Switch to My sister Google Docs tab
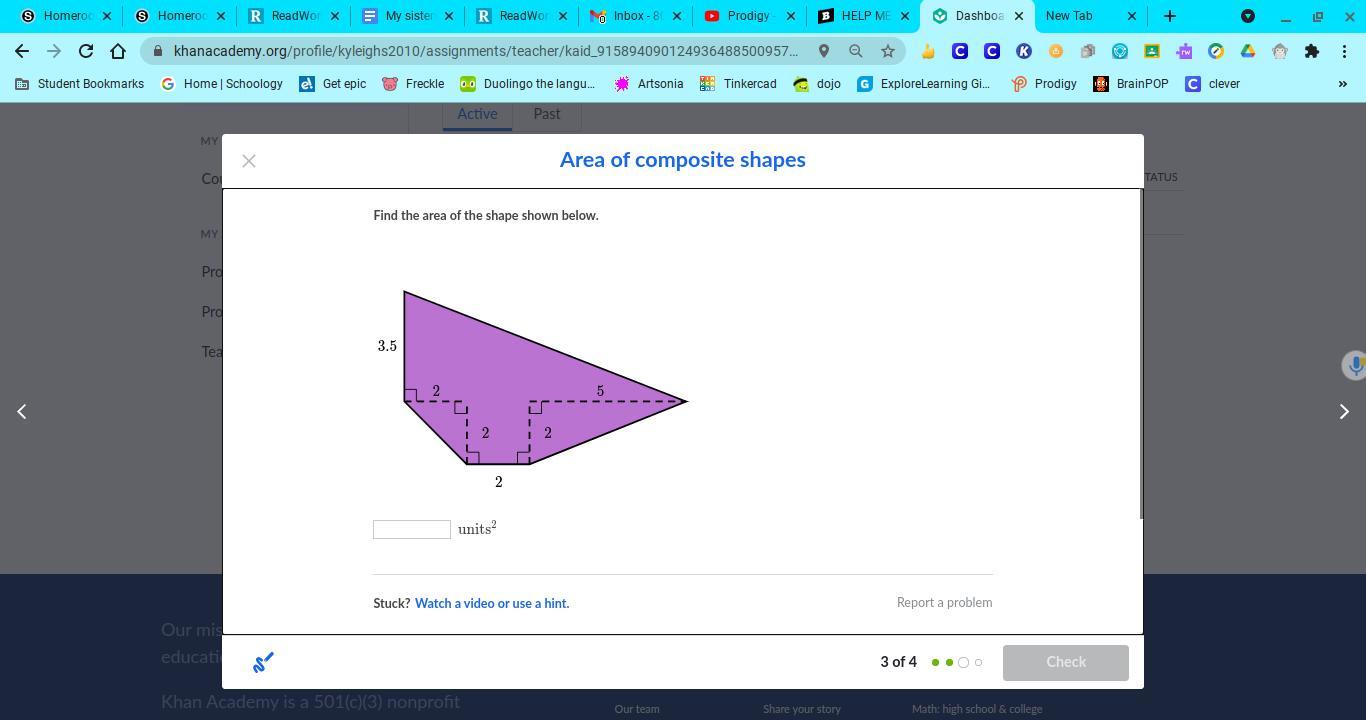This screenshot has width=1366, height=720. (408, 16)
